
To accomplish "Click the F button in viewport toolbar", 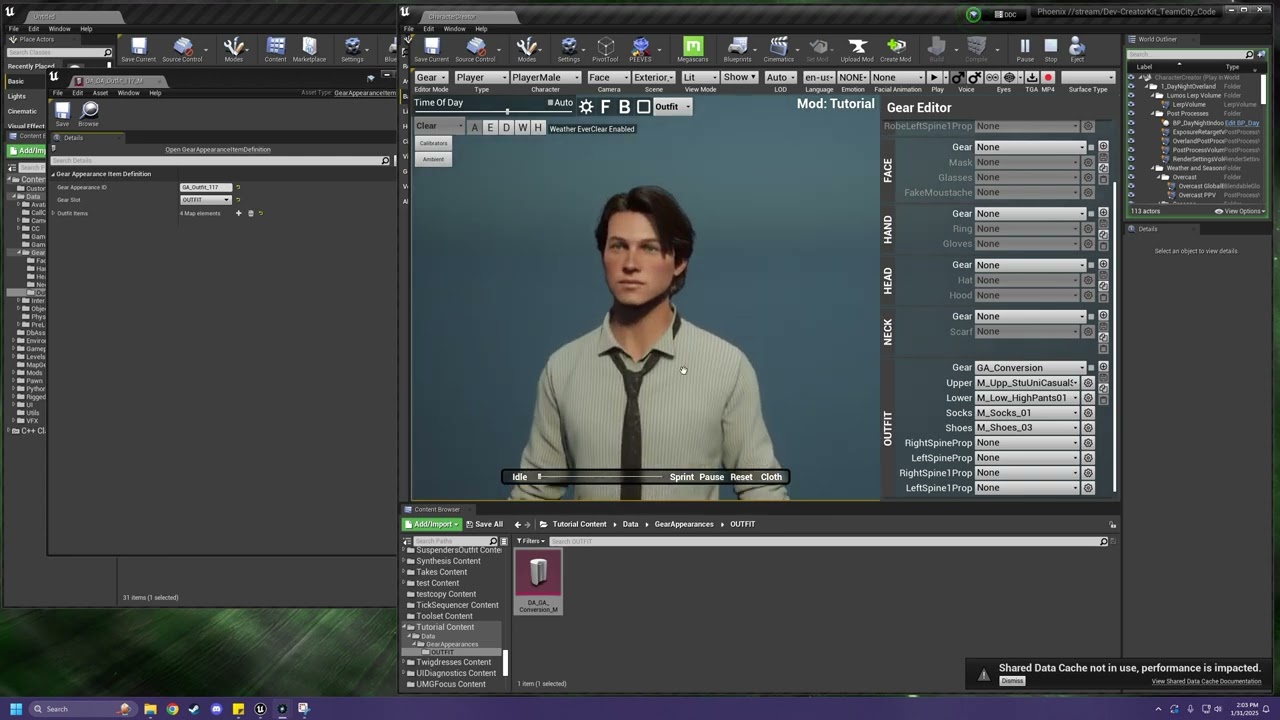I will 605,107.
